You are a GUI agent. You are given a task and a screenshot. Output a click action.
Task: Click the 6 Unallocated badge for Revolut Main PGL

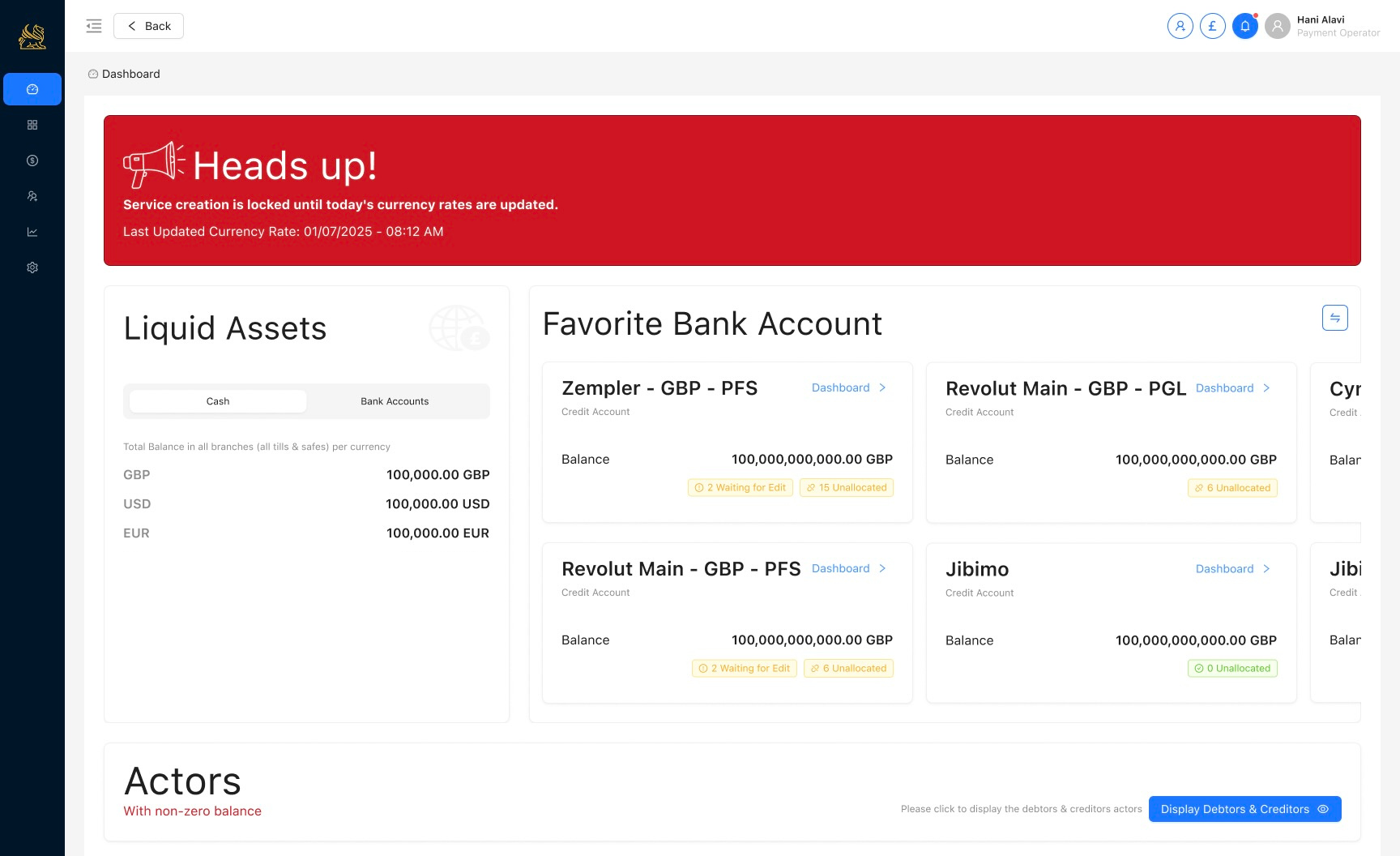pos(1232,487)
